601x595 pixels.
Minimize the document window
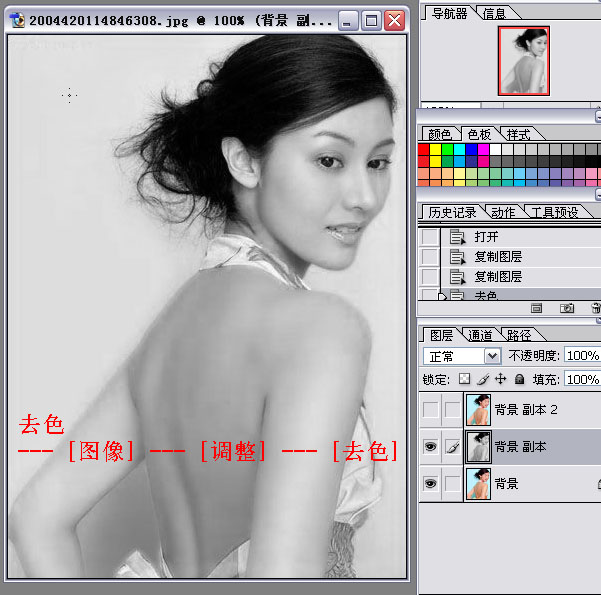[x=348, y=20]
